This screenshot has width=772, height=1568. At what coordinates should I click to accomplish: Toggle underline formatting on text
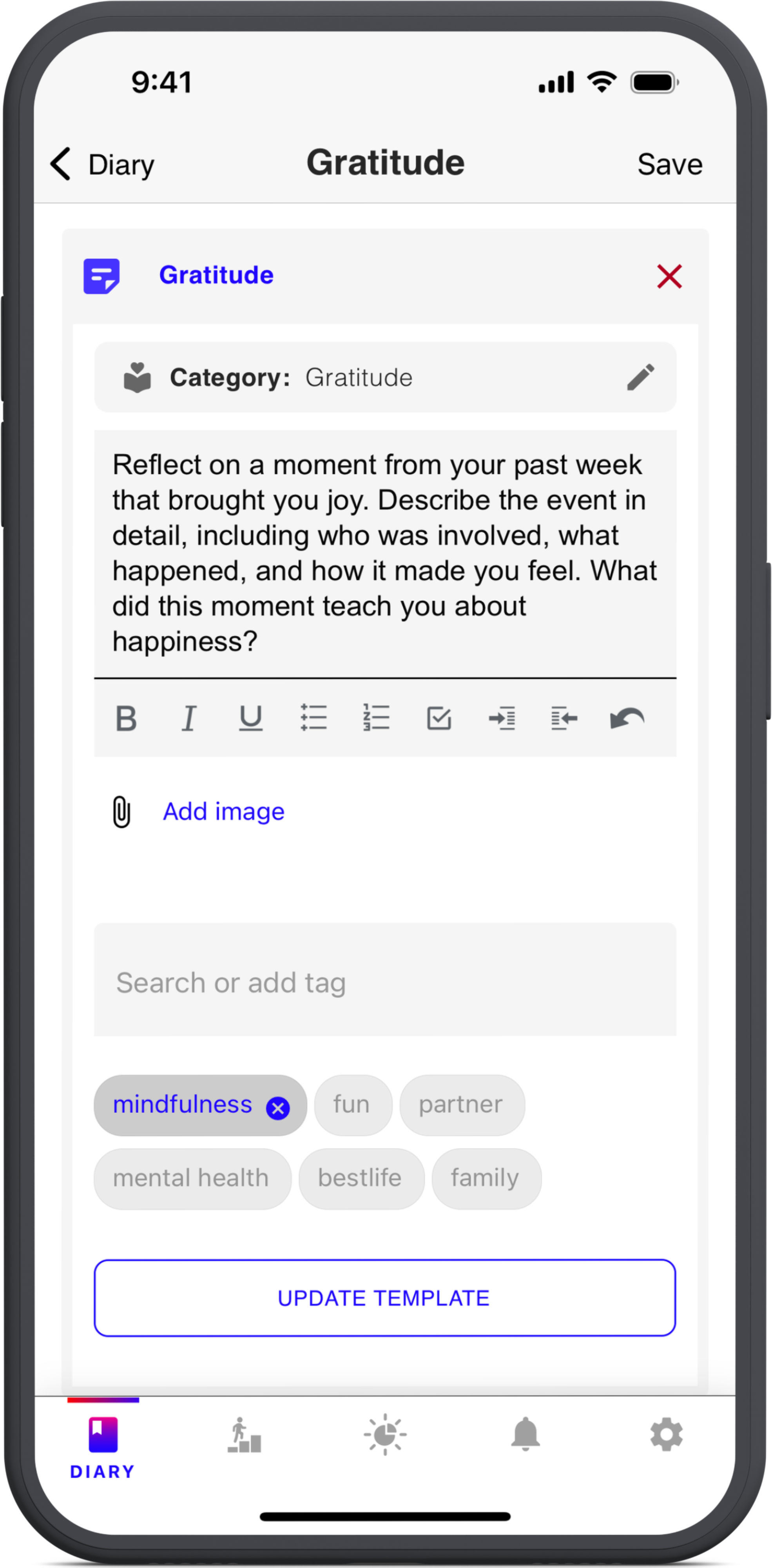click(252, 717)
